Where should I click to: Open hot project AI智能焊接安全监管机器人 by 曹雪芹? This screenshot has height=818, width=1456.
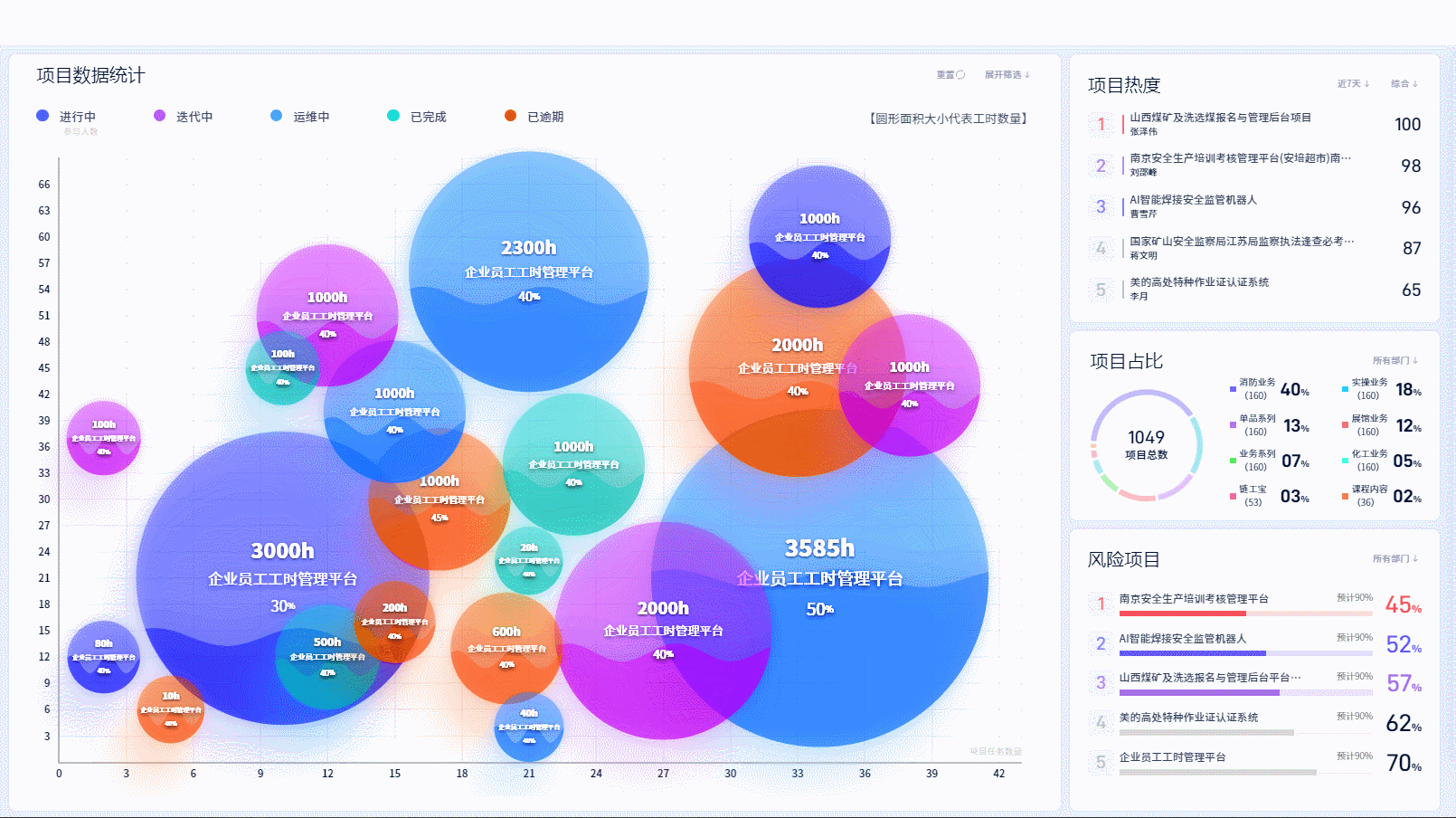1193,200
